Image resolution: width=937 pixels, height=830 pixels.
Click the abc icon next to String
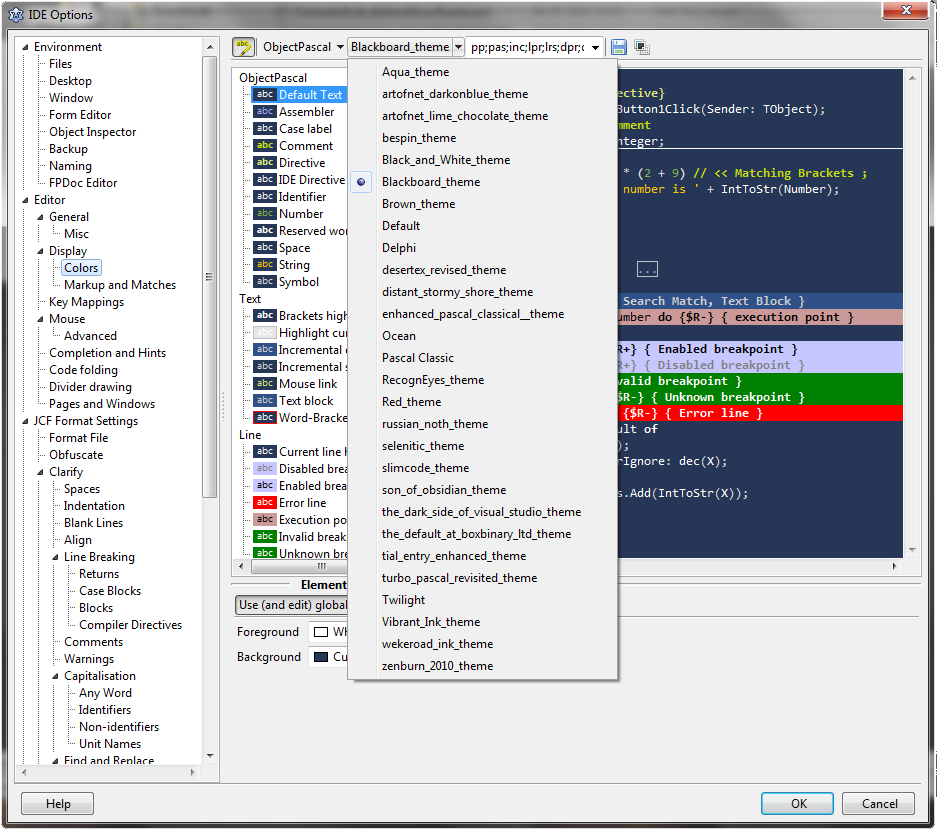click(x=265, y=265)
